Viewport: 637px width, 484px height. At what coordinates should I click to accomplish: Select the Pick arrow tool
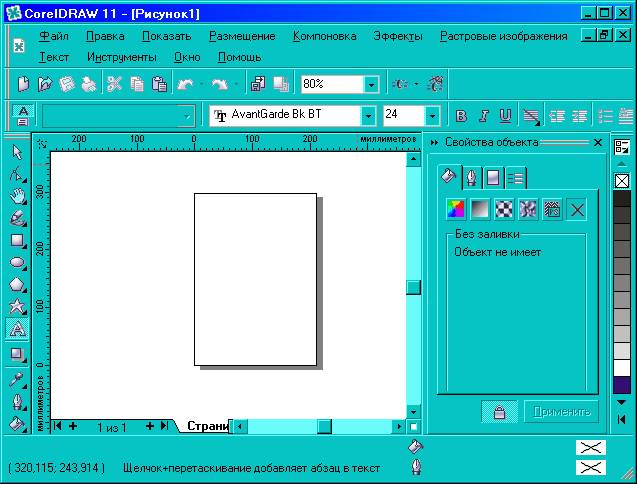(17, 152)
